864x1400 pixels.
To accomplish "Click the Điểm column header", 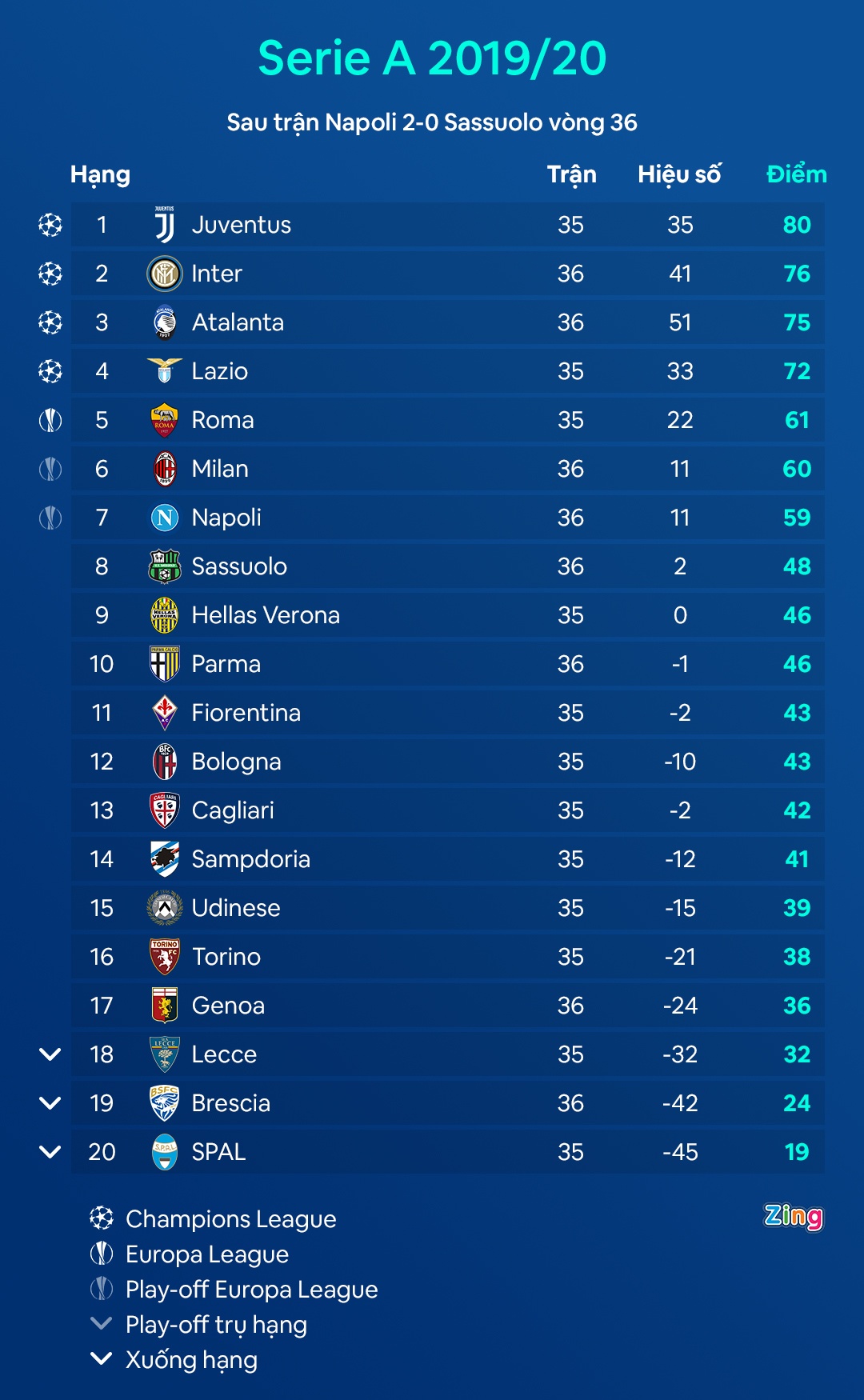I will (x=796, y=174).
